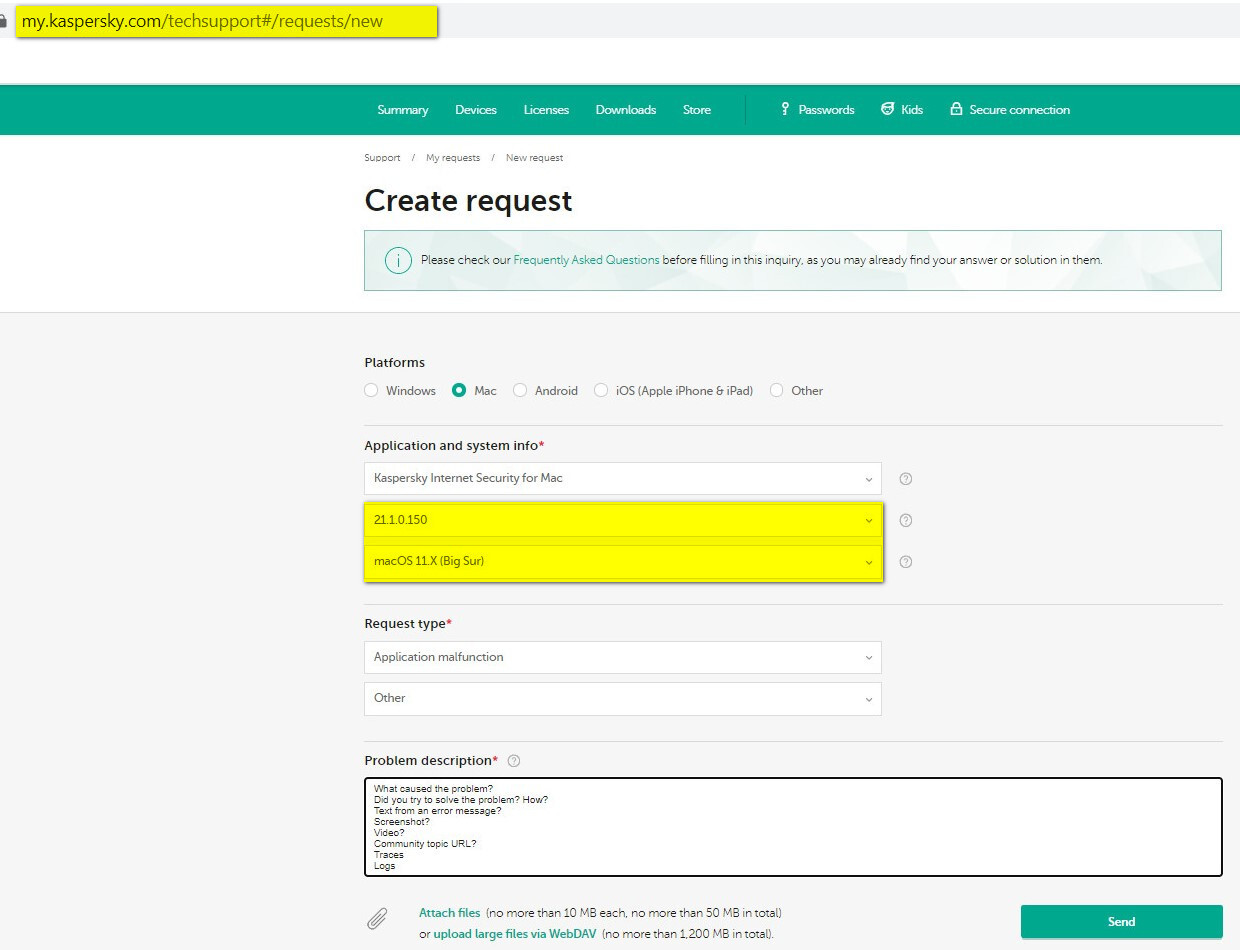Click the Request type label
1240x950 pixels.
point(405,624)
